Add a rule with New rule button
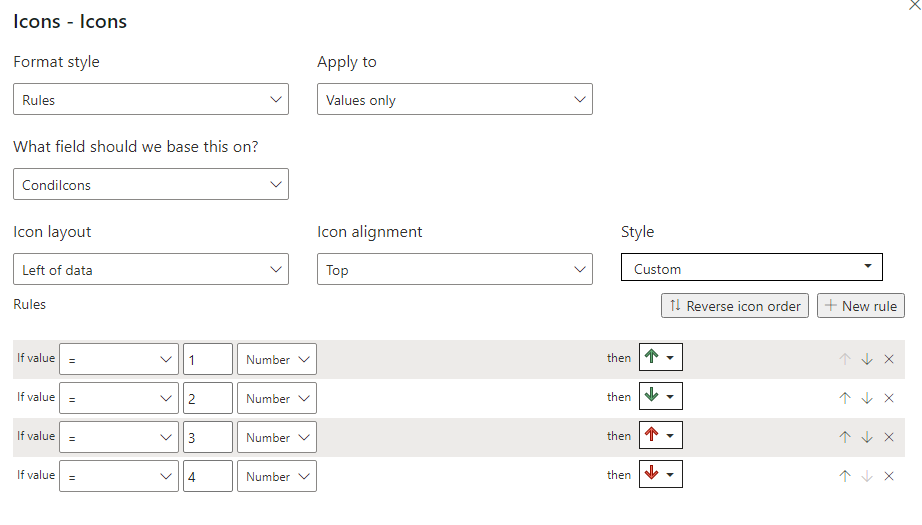Image resolution: width=922 pixels, height=525 pixels. [860, 306]
